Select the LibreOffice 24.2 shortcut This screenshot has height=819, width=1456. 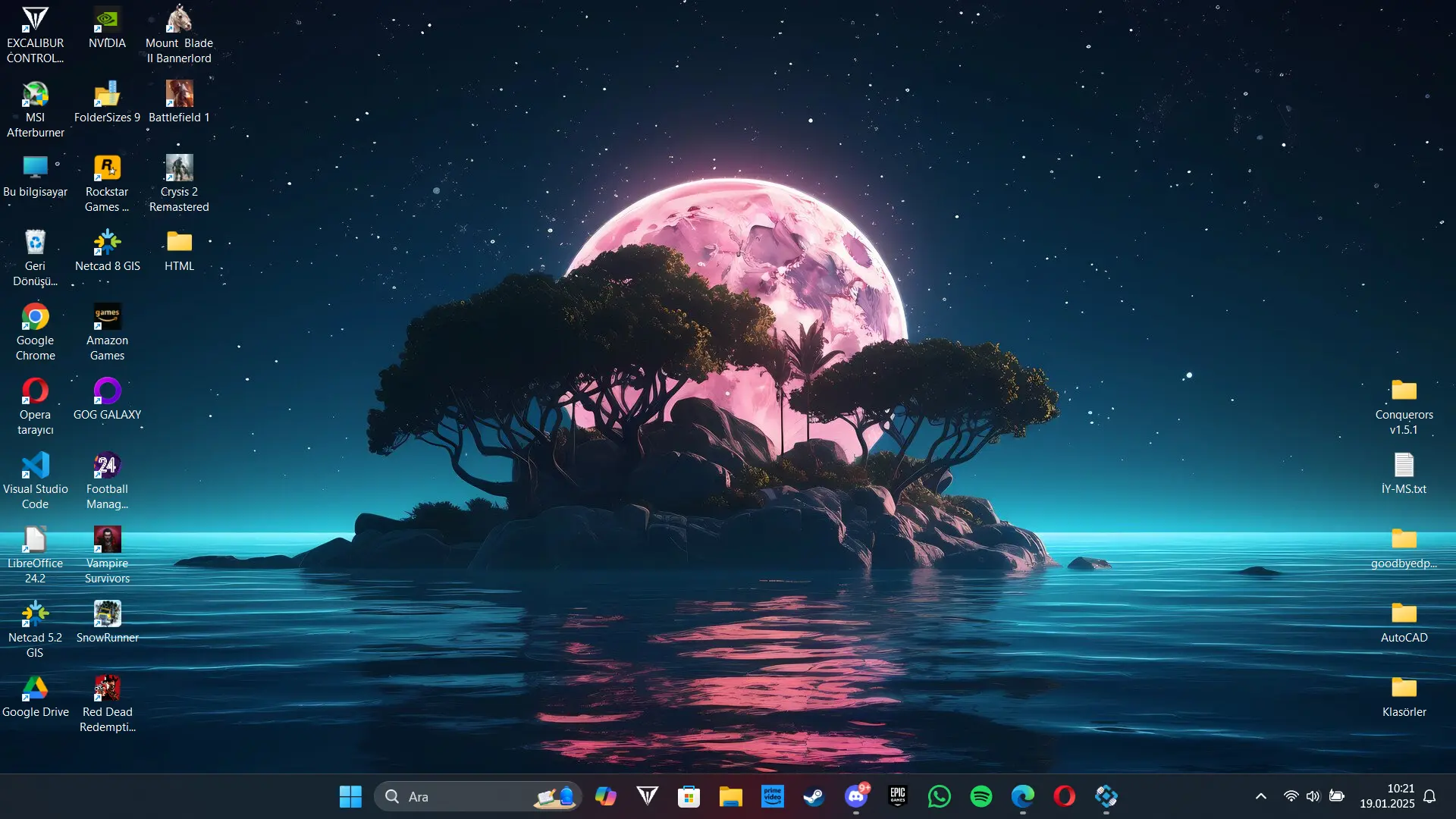(35, 555)
